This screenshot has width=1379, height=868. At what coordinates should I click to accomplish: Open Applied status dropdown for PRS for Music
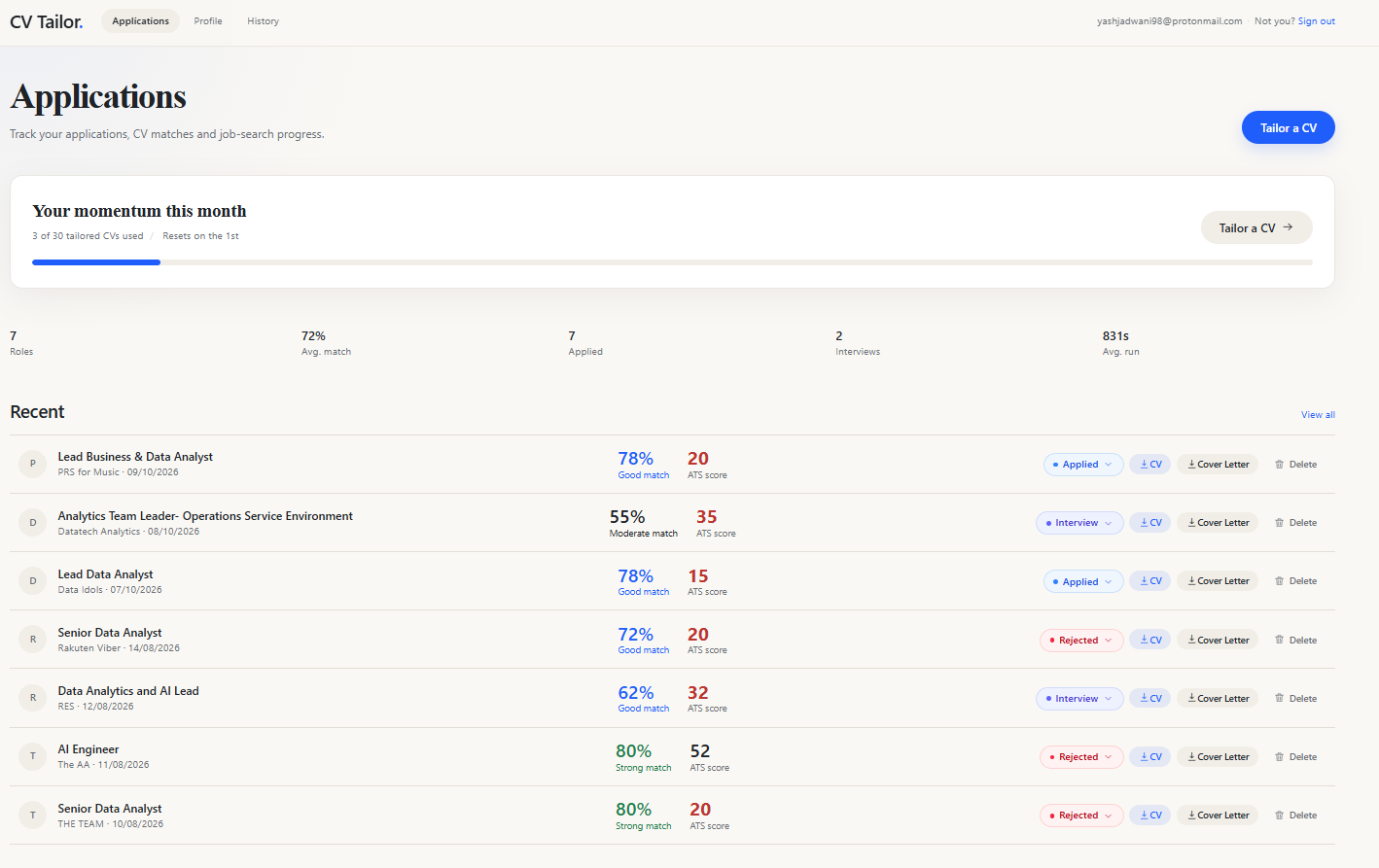(1083, 465)
